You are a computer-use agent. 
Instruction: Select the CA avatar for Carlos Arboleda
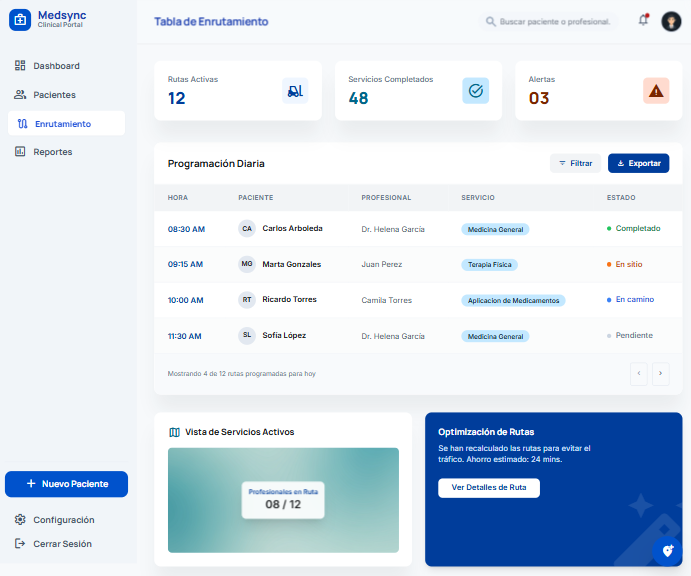[x=247, y=228]
